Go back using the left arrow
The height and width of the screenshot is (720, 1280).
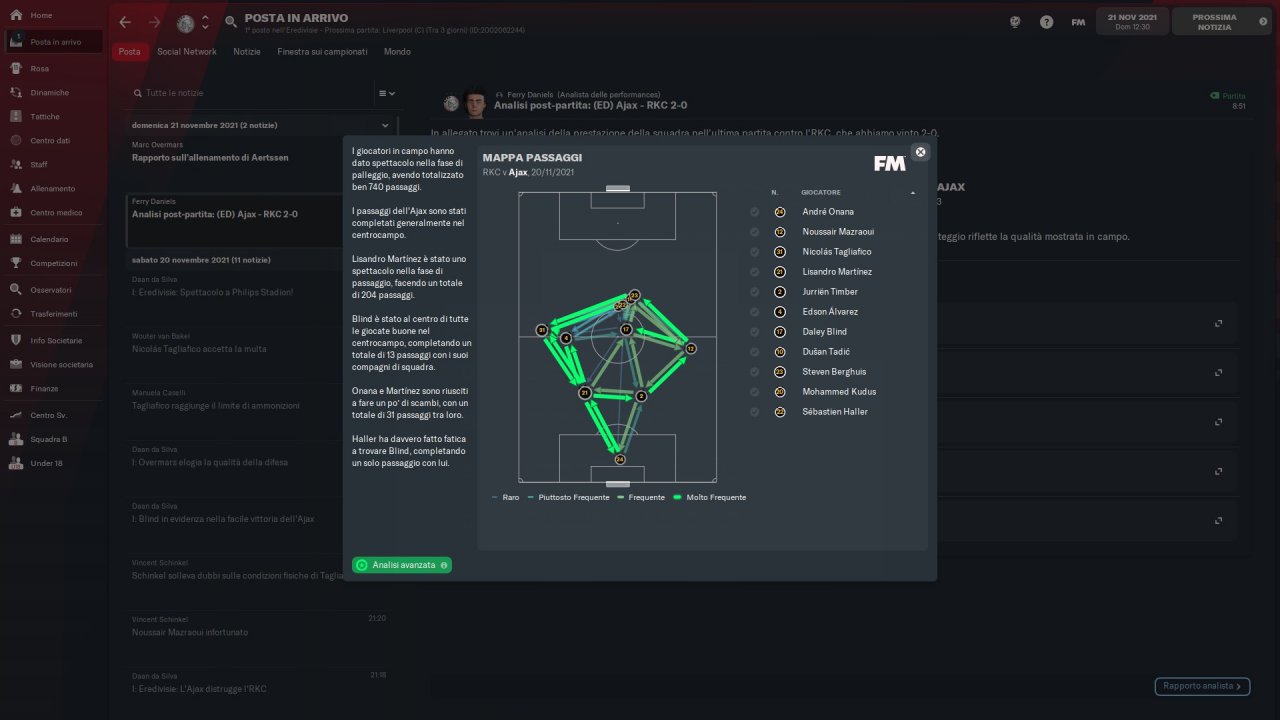click(x=125, y=22)
